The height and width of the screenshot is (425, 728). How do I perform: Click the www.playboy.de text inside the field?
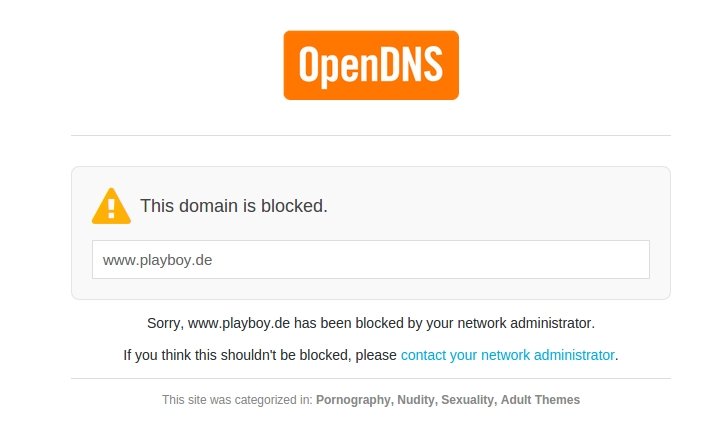tap(157, 260)
